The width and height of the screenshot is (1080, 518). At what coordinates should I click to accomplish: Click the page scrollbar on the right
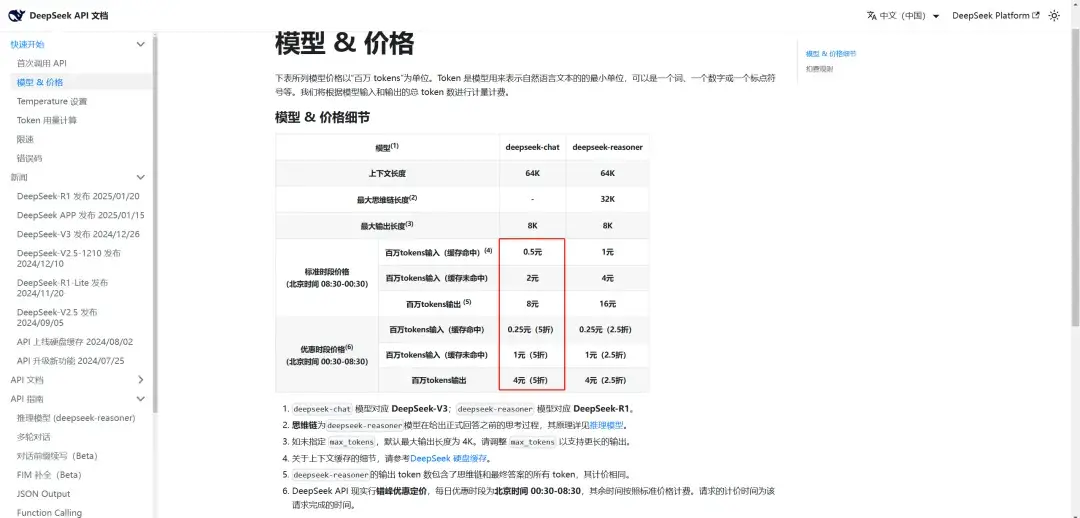coord(1075,179)
